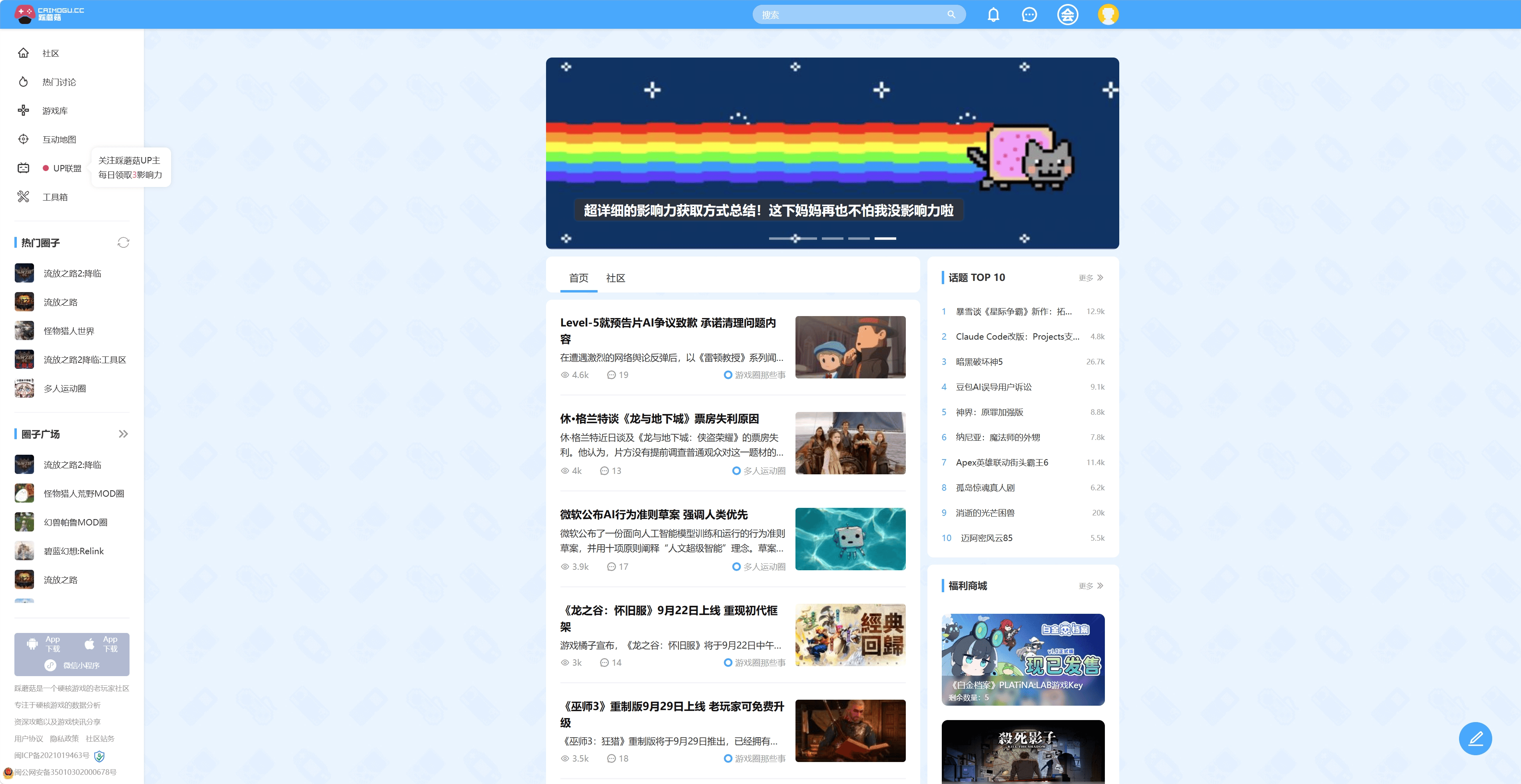
Task: Refresh the 热门圈子 list
Action: click(x=124, y=243)
